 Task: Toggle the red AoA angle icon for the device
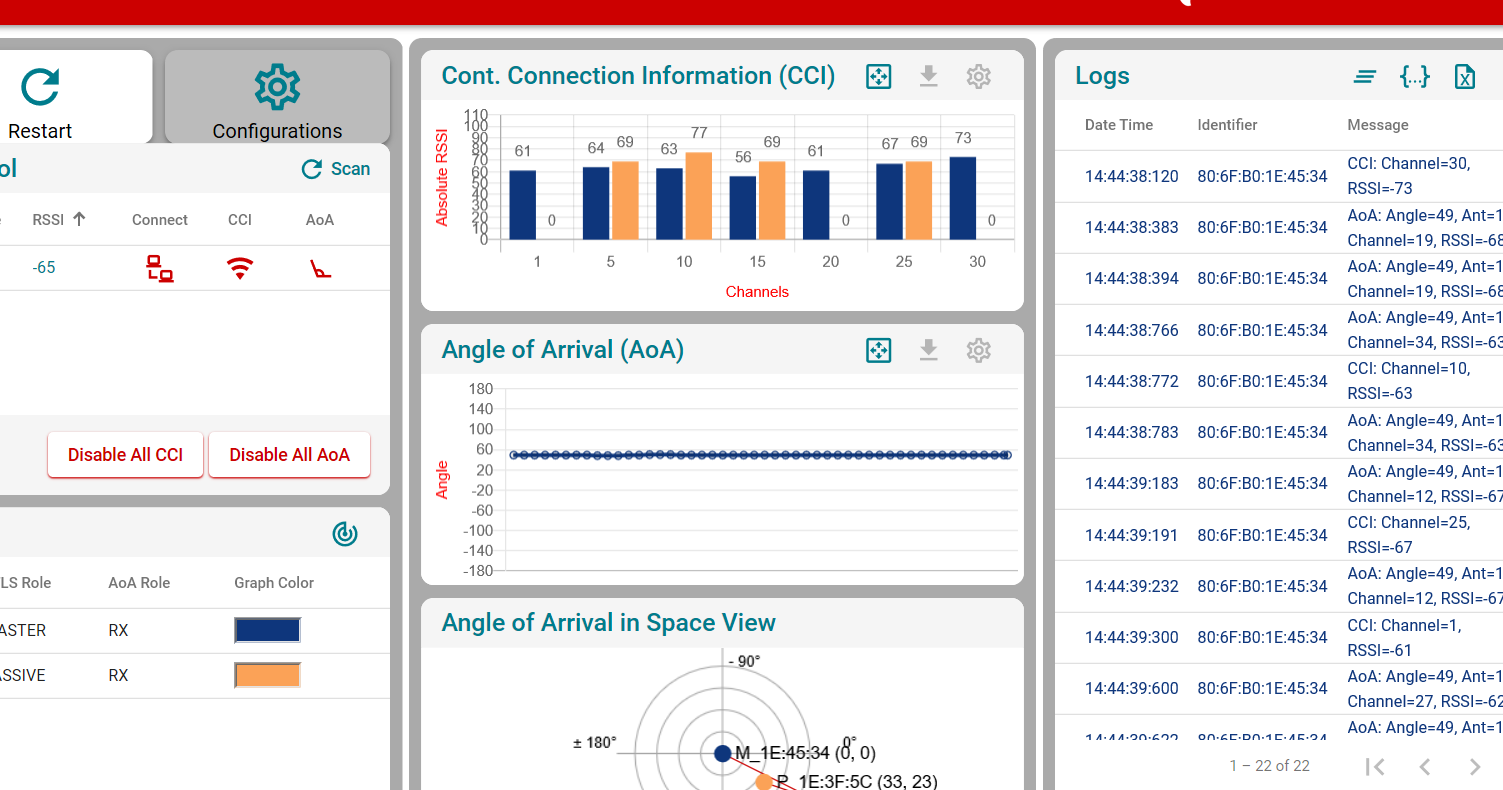click(x=320, y=268)
